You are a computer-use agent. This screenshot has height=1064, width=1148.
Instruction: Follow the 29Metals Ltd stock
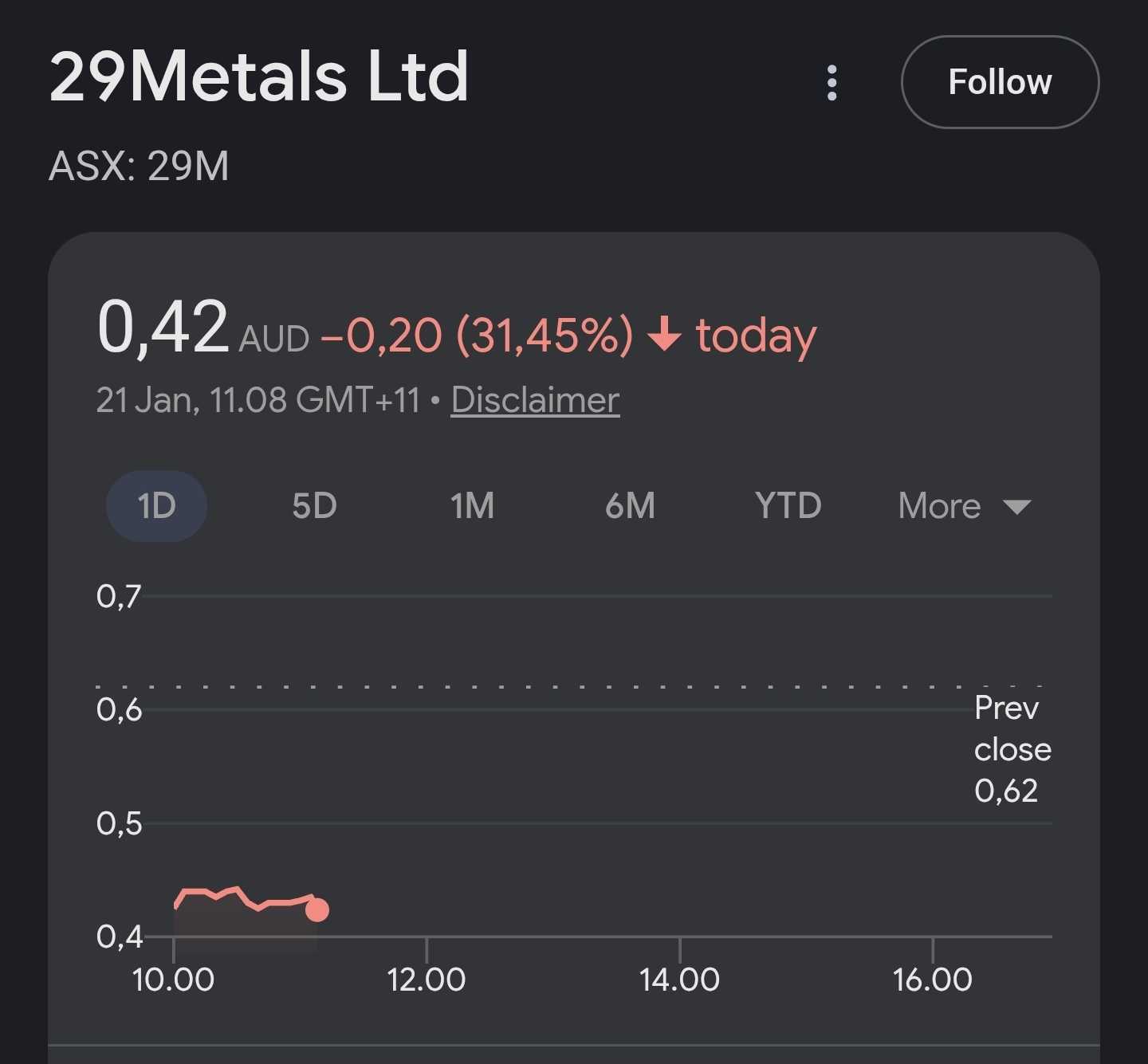(x=1000, y=82)
